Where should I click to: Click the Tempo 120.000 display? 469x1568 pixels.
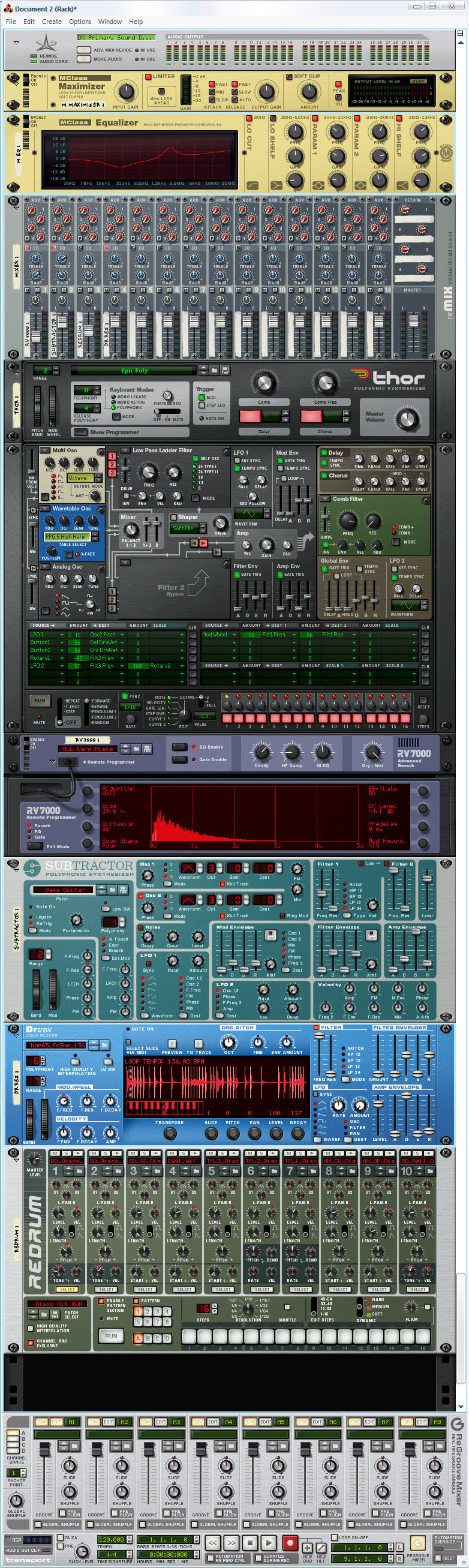[x=112, y=1539]
